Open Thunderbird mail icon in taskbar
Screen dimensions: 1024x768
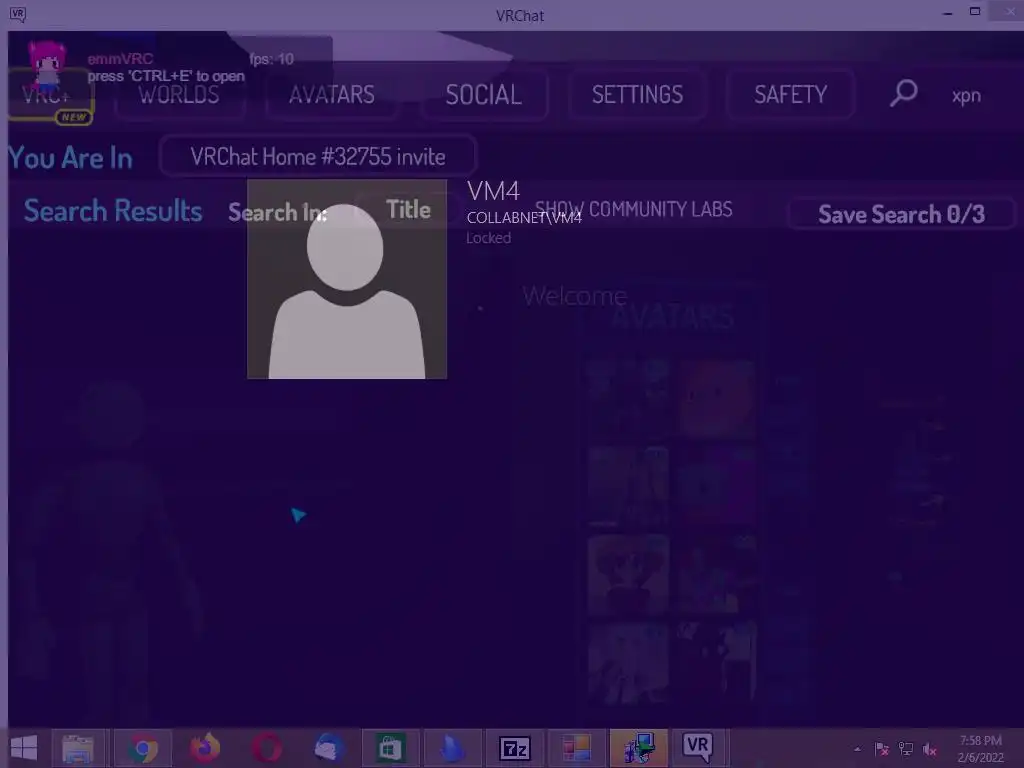point(328,748)
